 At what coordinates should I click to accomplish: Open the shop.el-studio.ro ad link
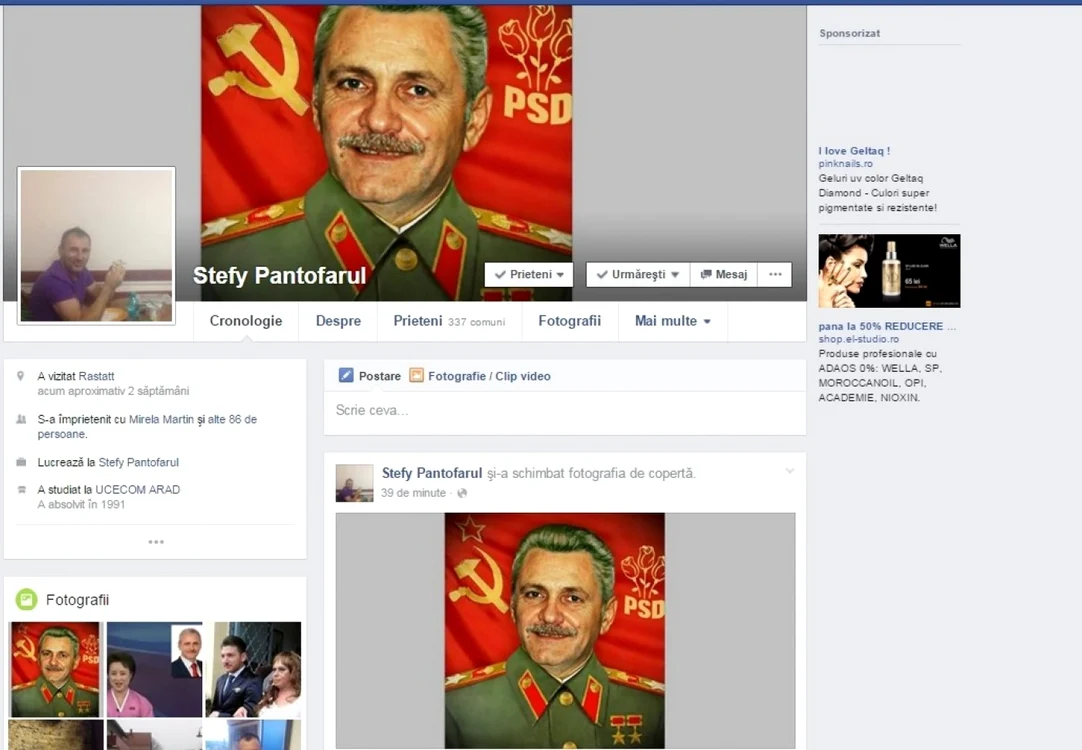[x=858, y=339]
